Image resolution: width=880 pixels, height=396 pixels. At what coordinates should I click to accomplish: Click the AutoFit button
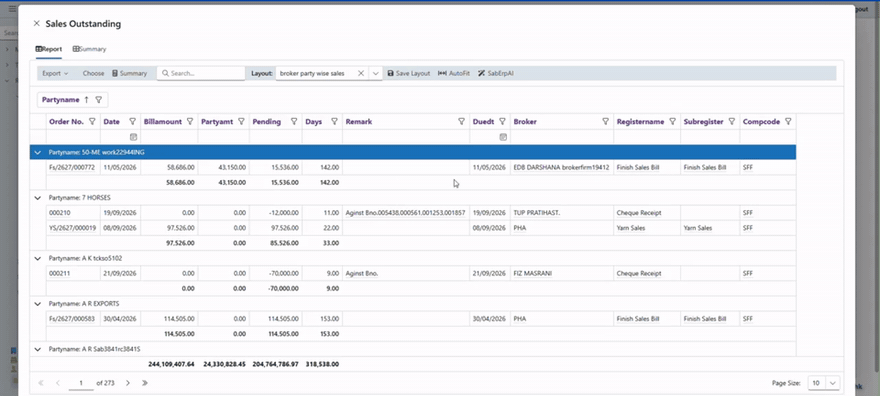pyautogui.click(x=453, y=73)
